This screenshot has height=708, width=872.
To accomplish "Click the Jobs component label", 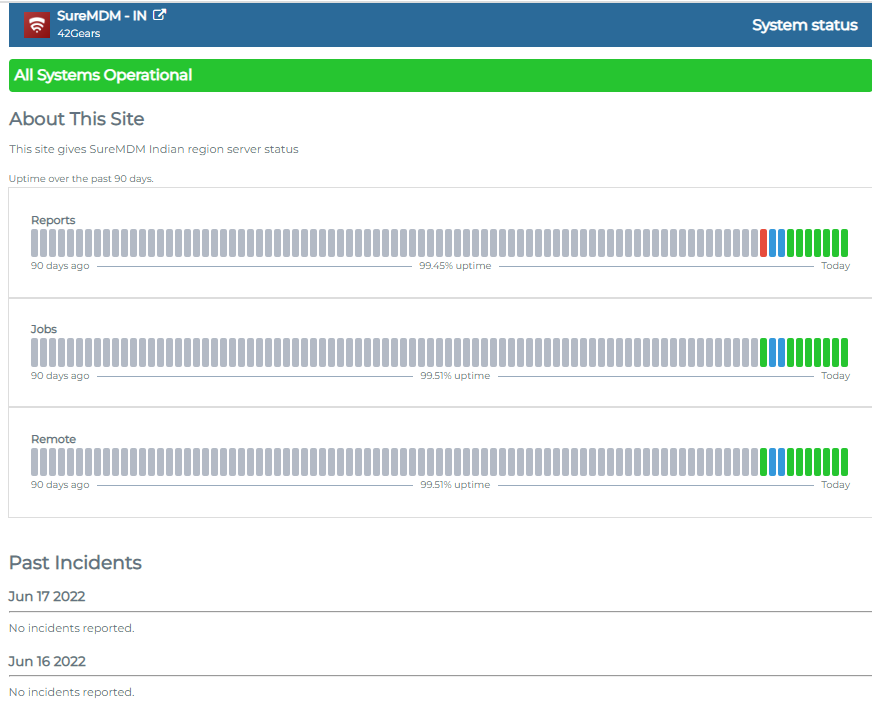I will point(43,329).
